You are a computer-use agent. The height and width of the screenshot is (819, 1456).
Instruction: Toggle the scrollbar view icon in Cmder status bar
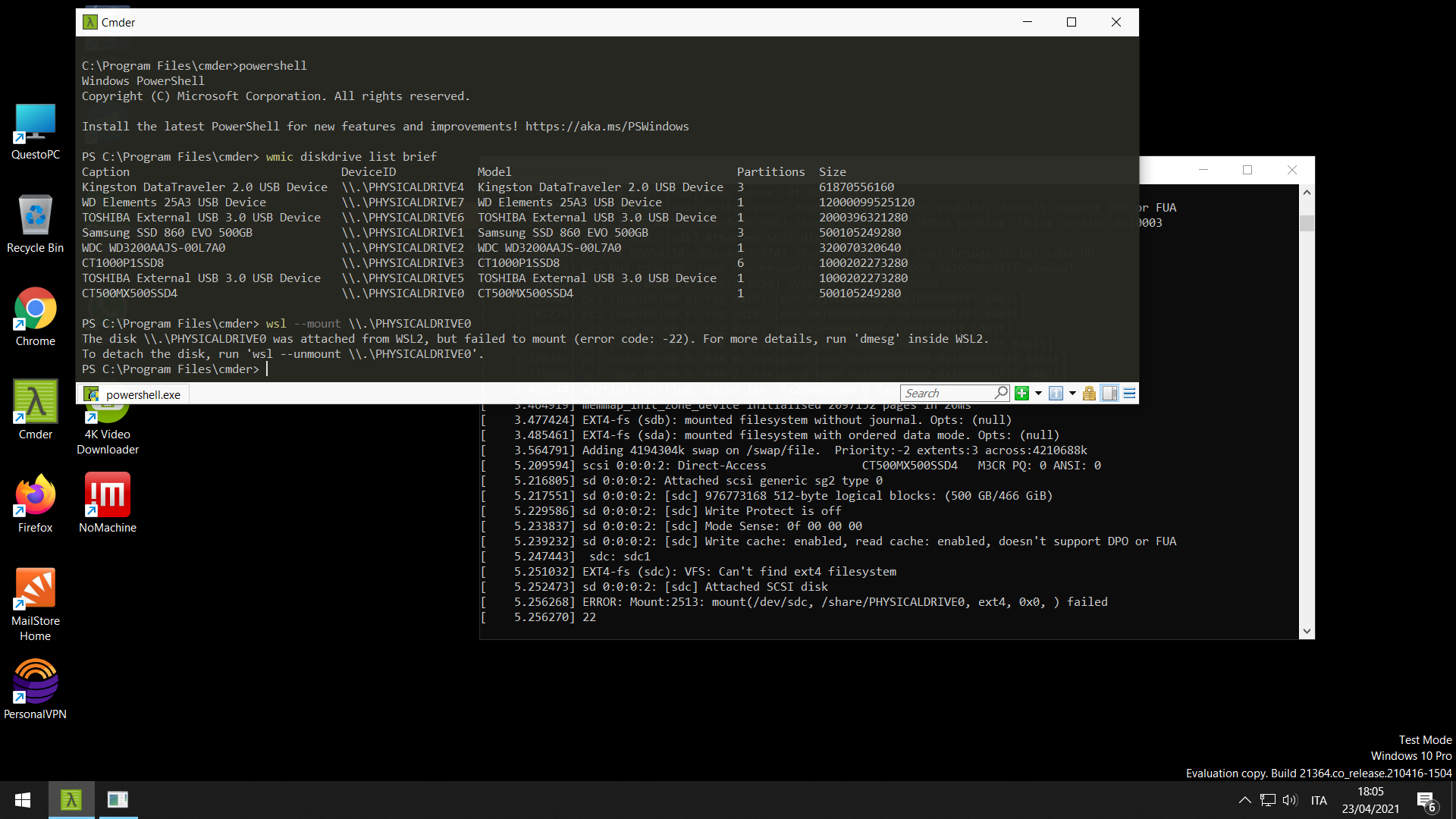coord(1109,394)
